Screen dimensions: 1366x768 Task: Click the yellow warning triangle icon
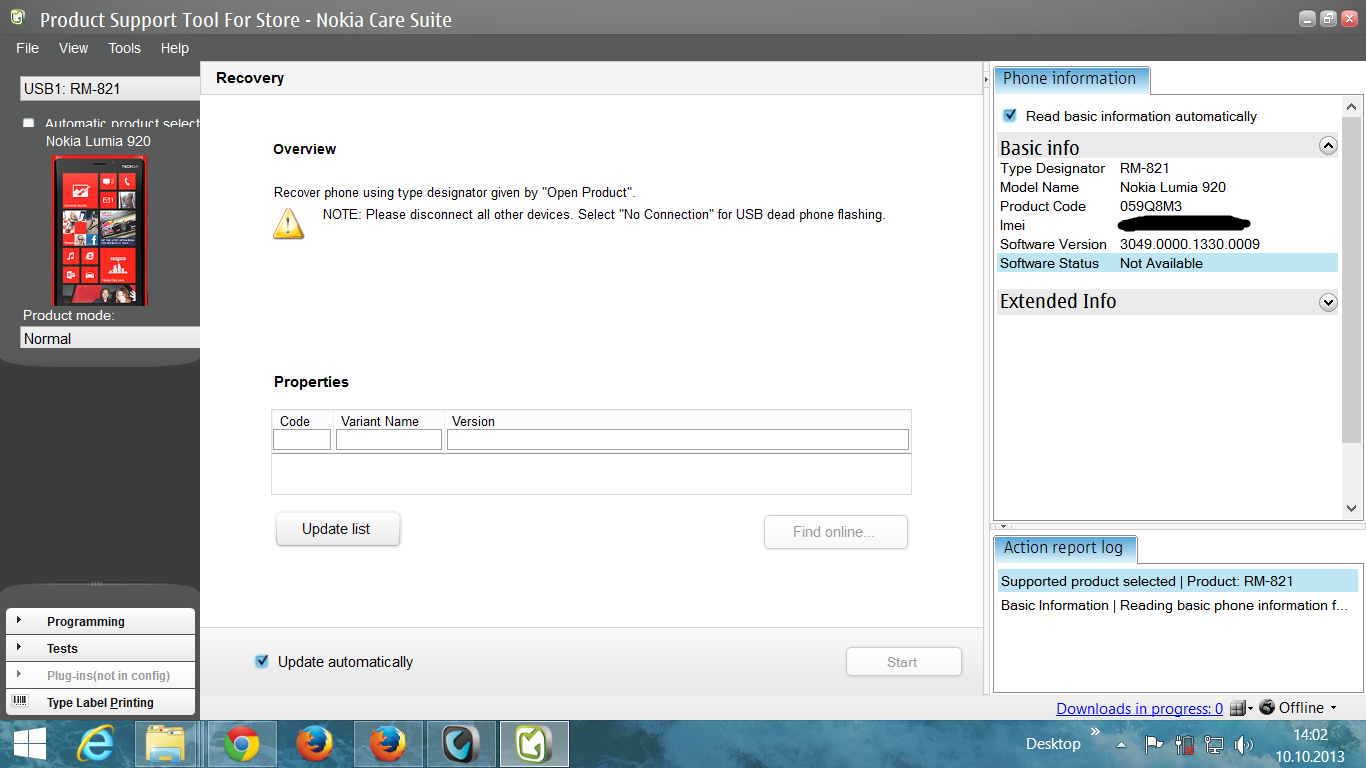pos(288,223)
